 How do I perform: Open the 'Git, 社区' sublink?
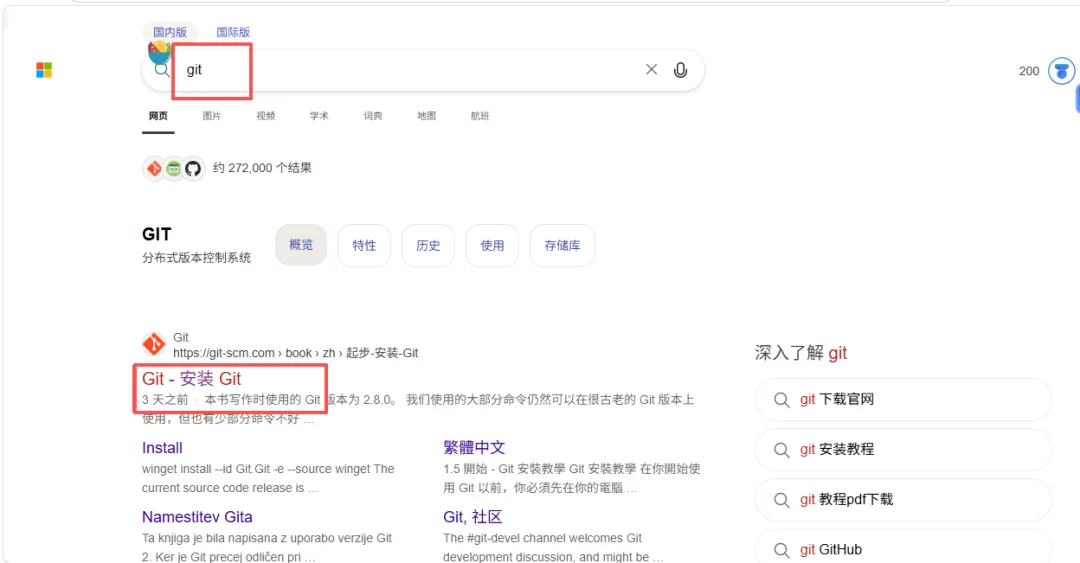coord(472,517)
